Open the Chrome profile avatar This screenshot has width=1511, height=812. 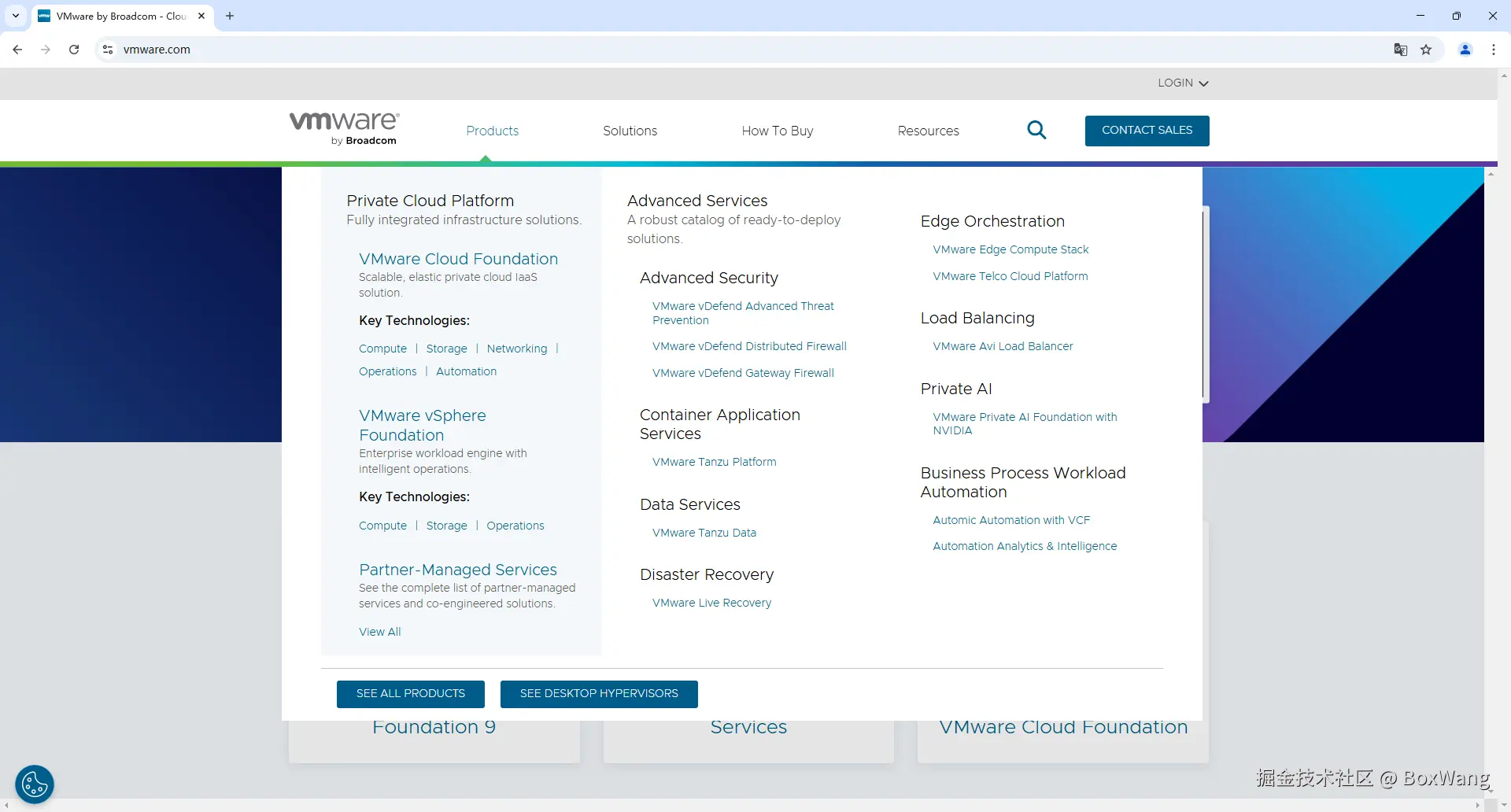pos(1465,50)
